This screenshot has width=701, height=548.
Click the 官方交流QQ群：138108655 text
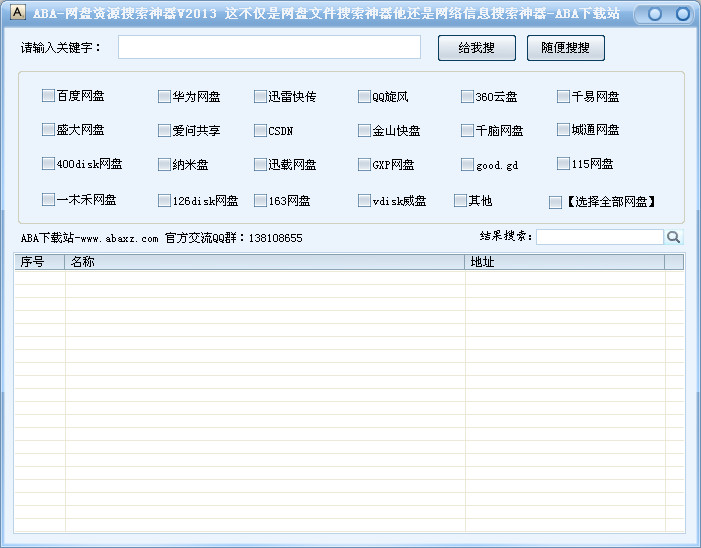[x=233, y=238]
